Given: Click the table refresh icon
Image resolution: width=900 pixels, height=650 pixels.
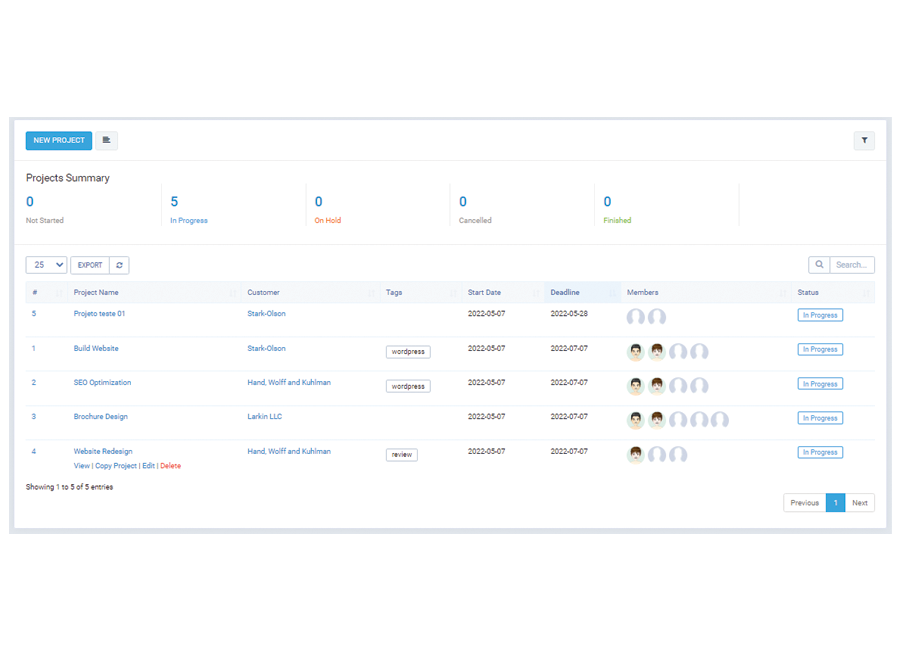Looking at the screenshot, I should [120, 265].
